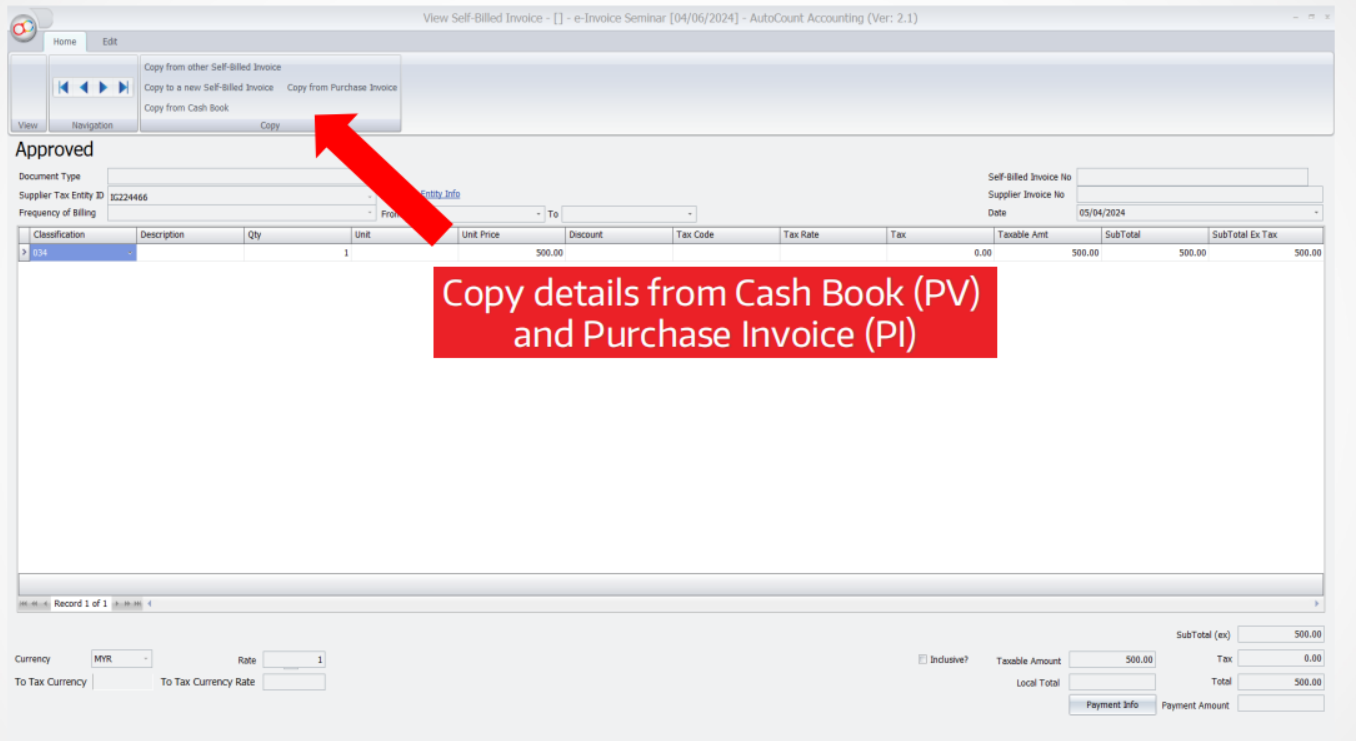Click Copy from Purchase Invoice
This screenshot has width=1356, height=741.
pos(342,88)
